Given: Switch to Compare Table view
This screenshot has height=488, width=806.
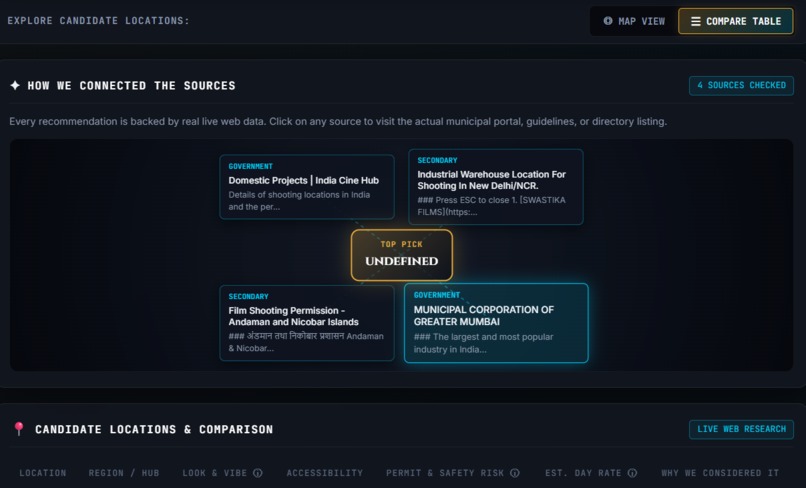Looking at the screenshot, I should click(x=736, y=21).
